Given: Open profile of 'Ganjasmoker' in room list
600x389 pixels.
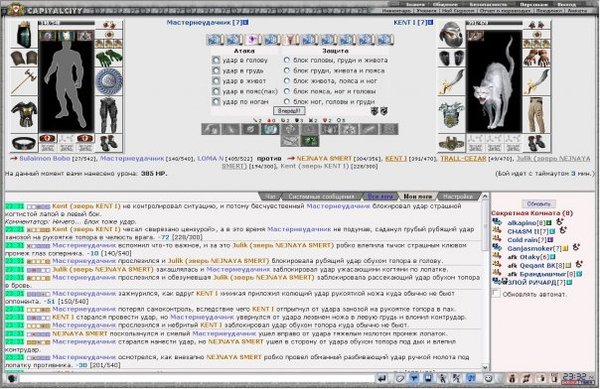Looking at the screenshot, I should (x=530, y=248).
